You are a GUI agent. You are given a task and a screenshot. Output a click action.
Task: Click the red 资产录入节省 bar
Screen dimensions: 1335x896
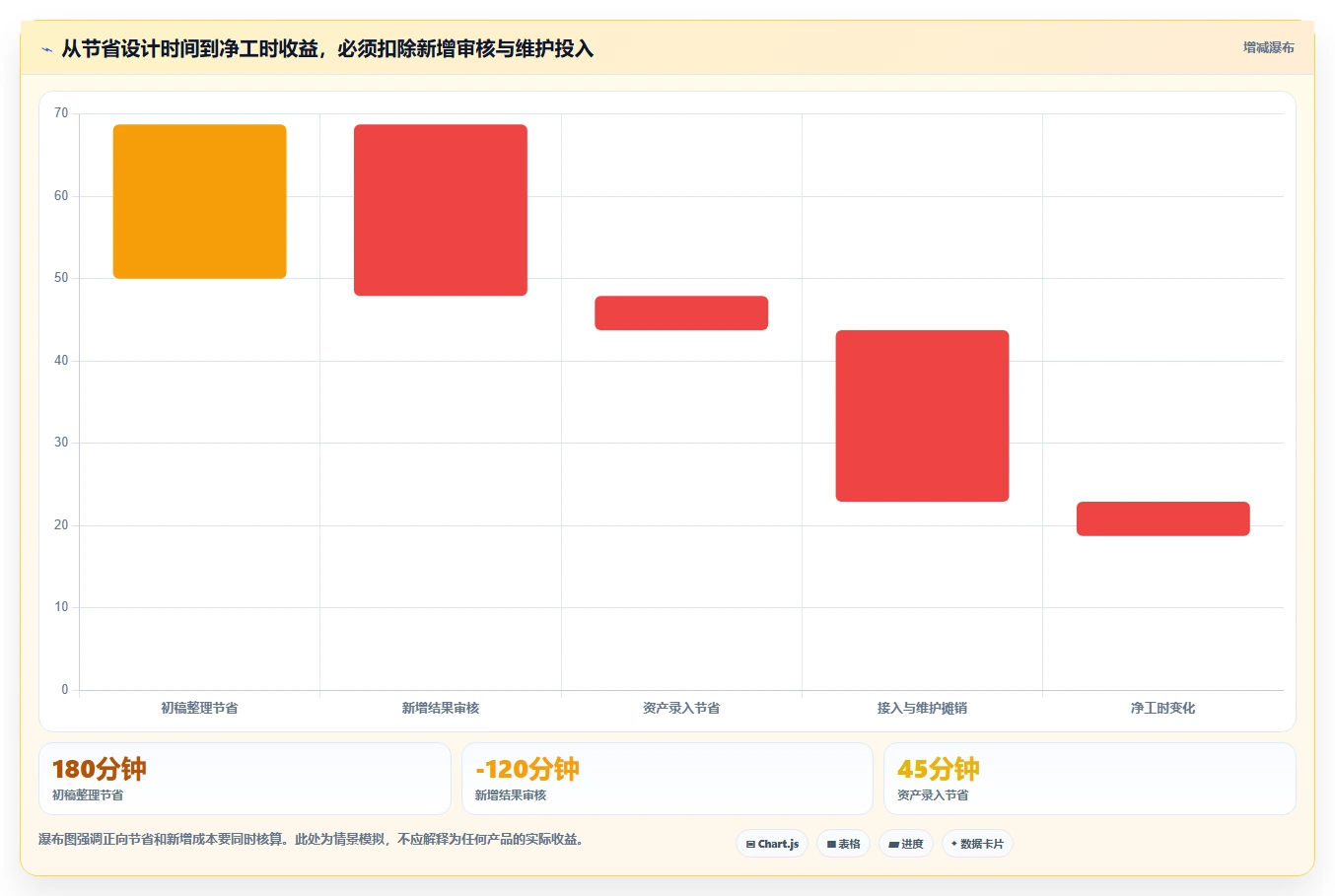coord(681,312)
